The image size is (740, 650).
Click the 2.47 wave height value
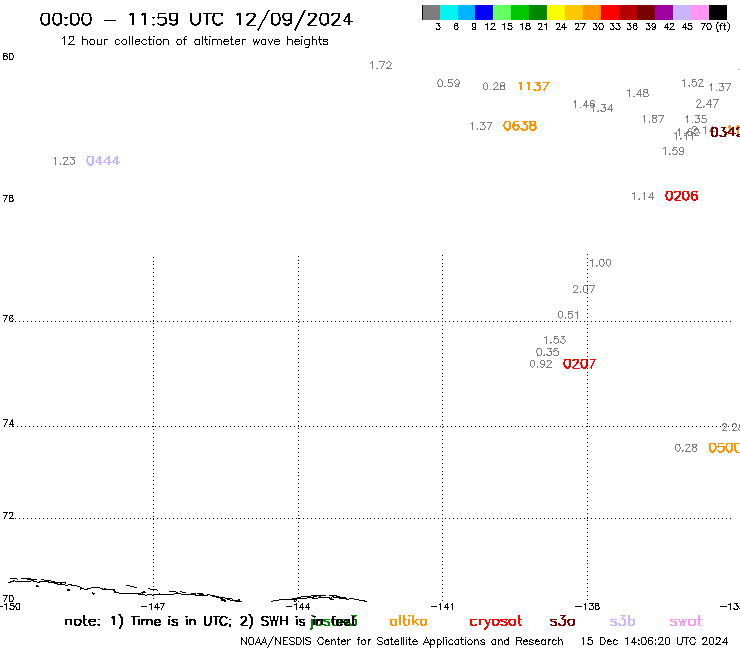tap(707, 104)
